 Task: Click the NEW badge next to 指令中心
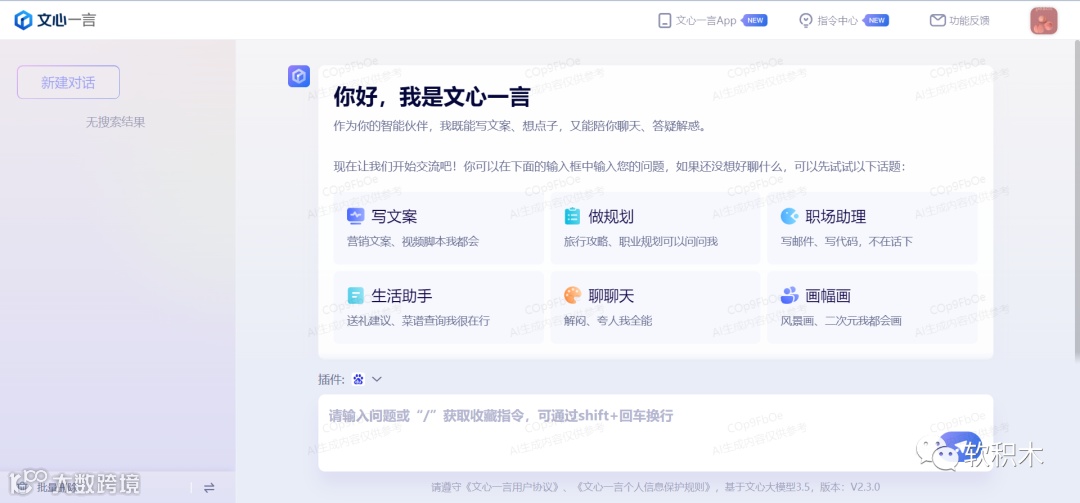(875, 21)
